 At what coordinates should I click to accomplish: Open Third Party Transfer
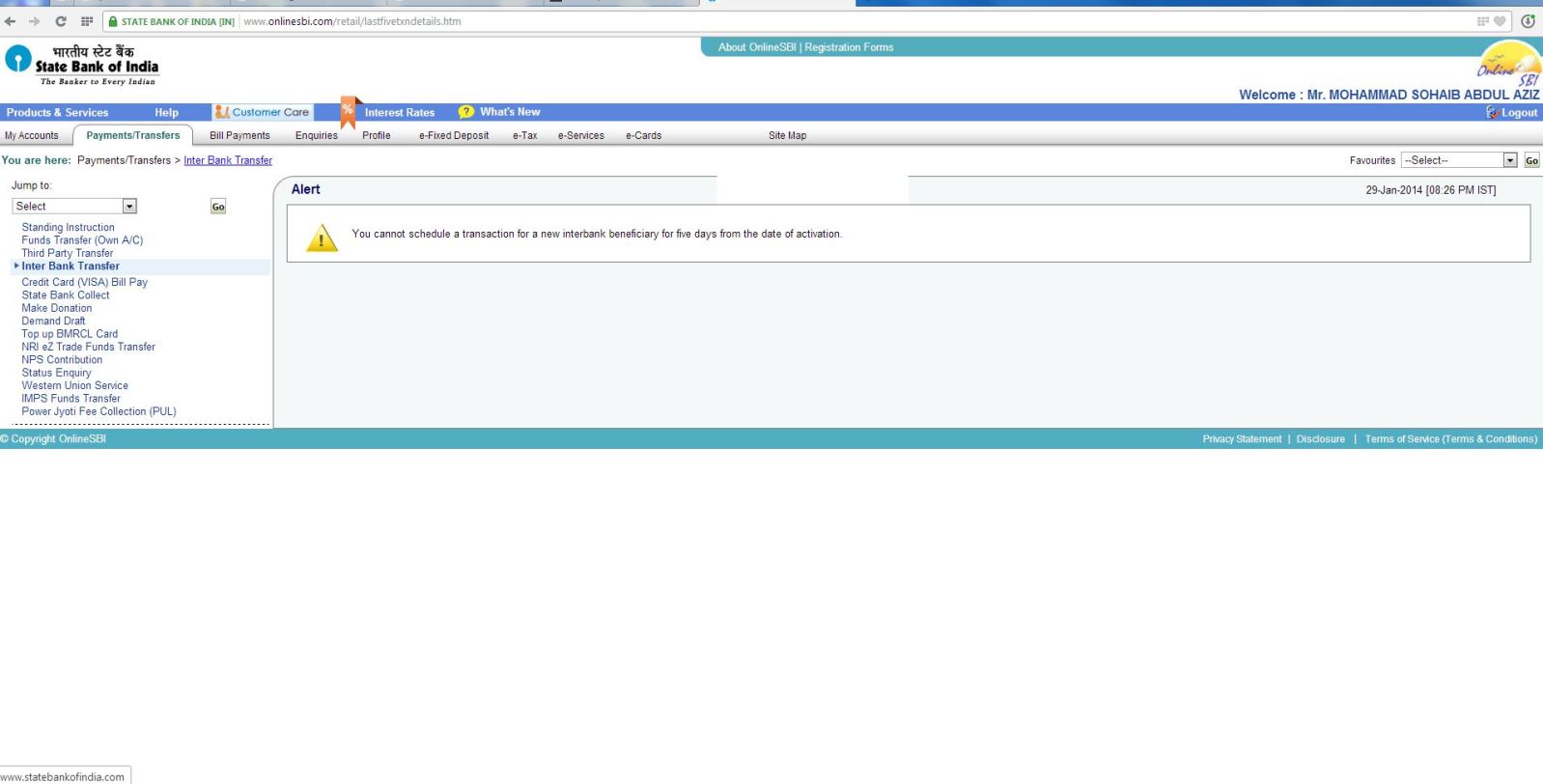(x=68, y=253)
